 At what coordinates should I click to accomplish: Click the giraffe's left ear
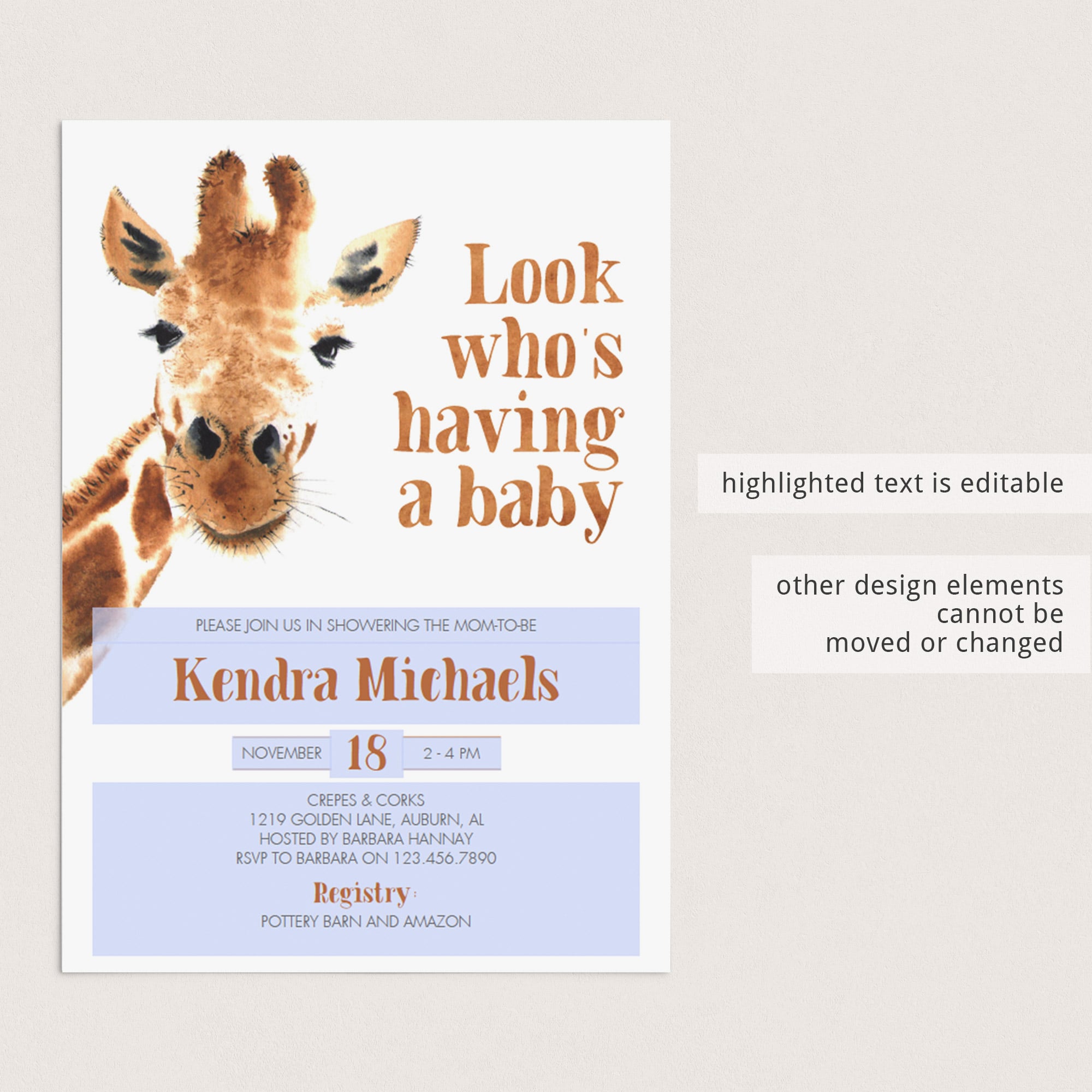click(x=139, y=242)
